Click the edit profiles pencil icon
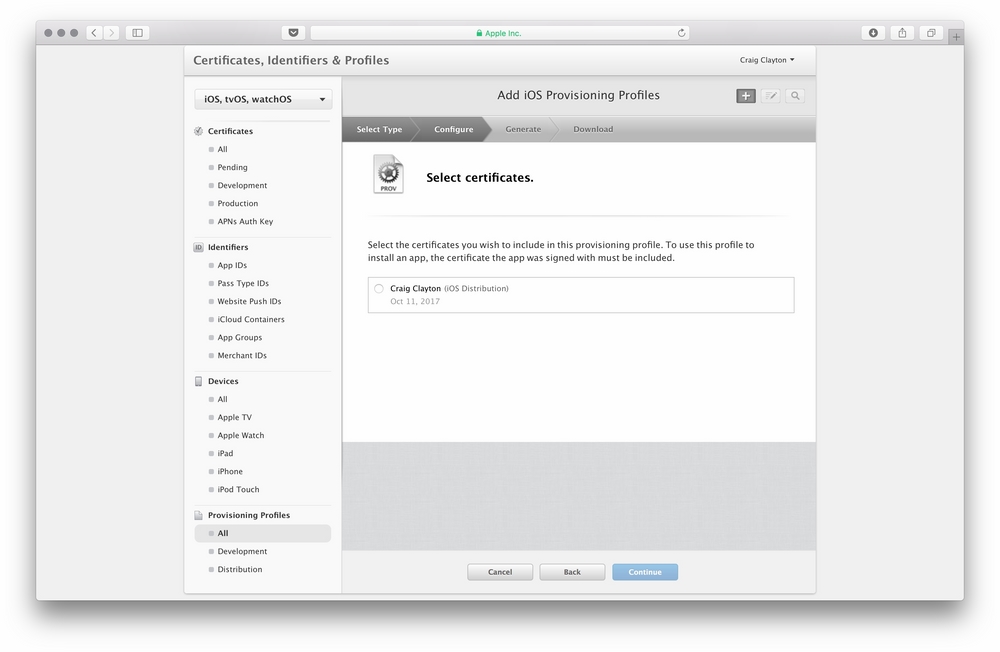The image size is (1000, 652). click(770, 96)
